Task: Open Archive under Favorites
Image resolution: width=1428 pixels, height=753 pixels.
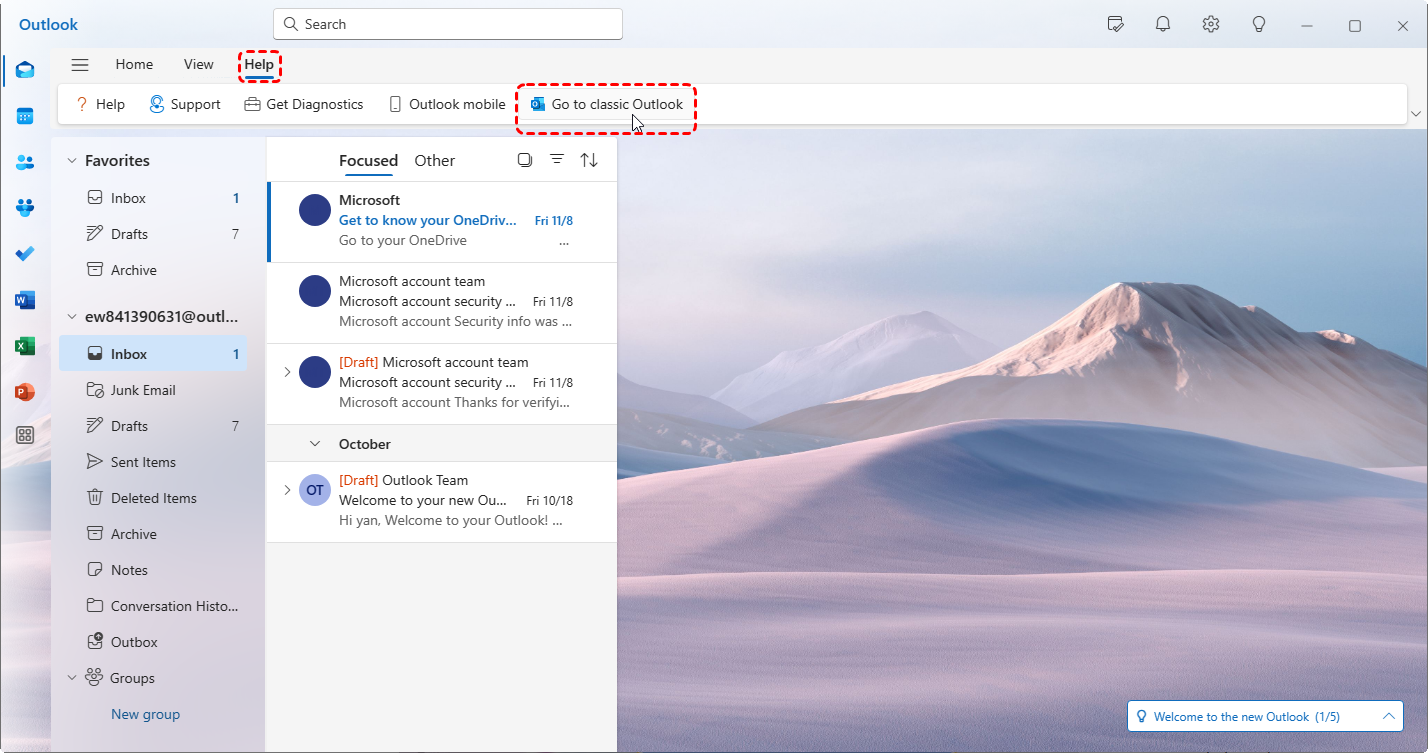Action: pyautogui.click(x=153, y=270)
